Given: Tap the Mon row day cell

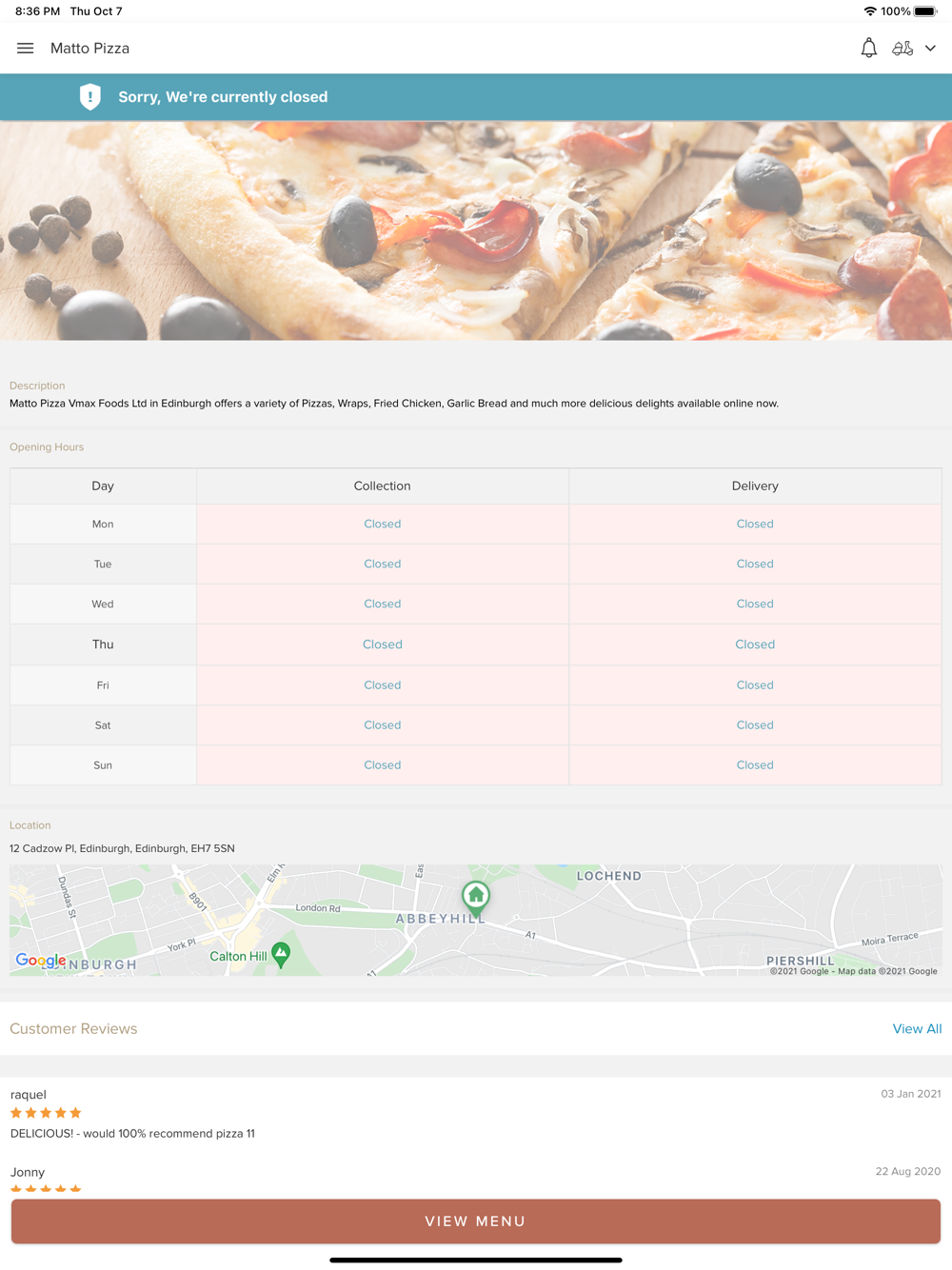Looking at the screenshot, I should [x=103, y=525].
